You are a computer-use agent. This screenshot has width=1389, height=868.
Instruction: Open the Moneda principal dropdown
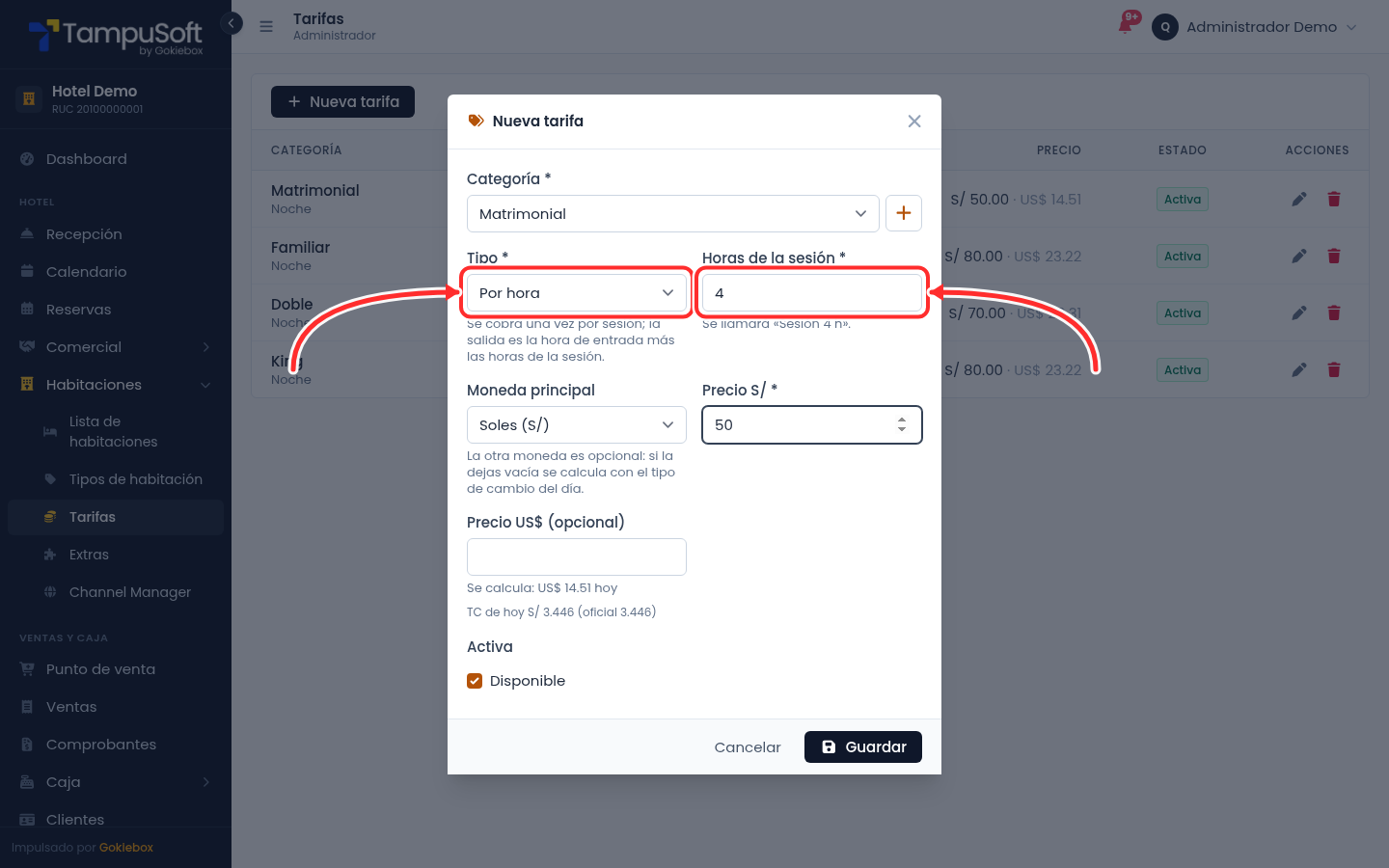pyautogui.click(x=577, y=424)
